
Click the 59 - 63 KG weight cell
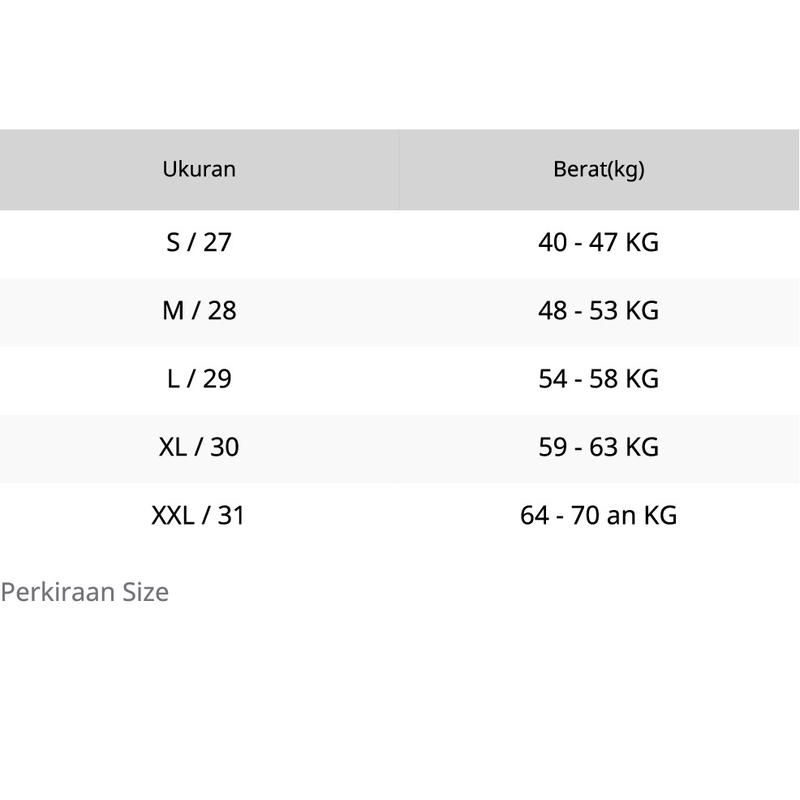coord(599,447)
